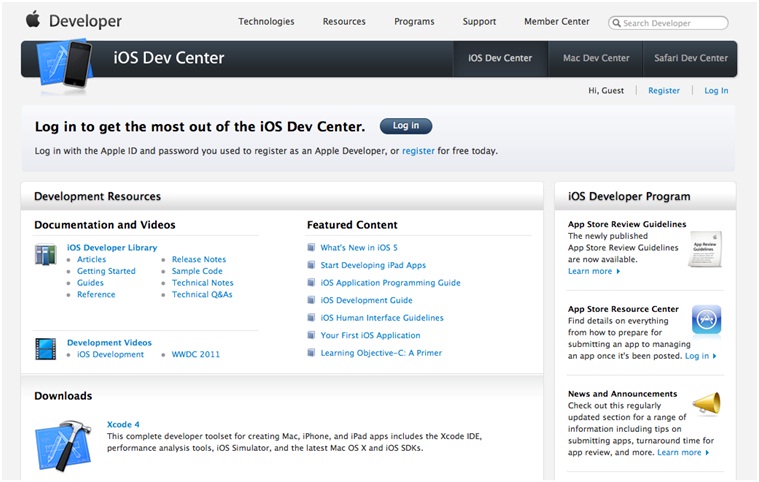Click the iOS Developer Library books icon

pyautogui.click(x=46, y=255)
